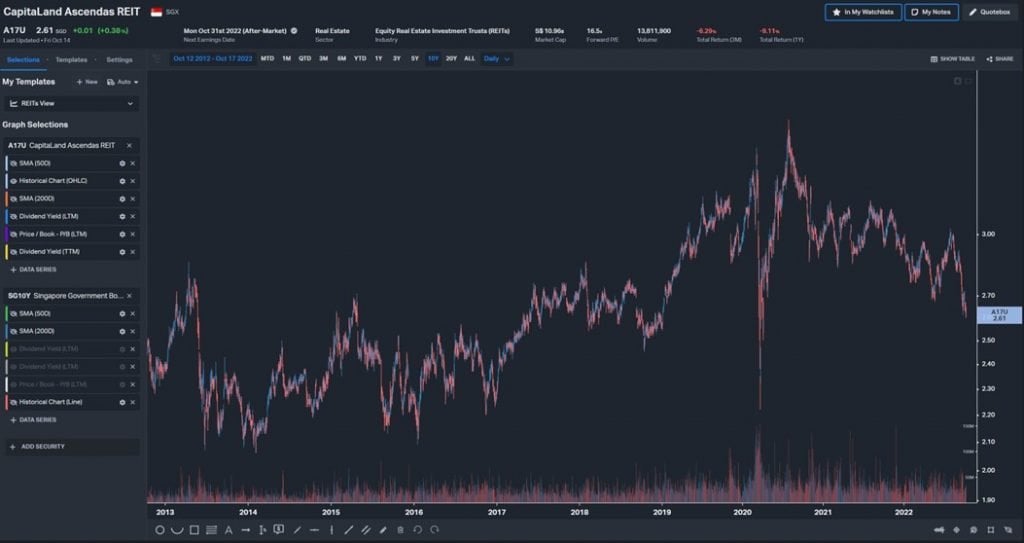Add data series under SG10Y Singapore Government Bond

pos(33,420)
